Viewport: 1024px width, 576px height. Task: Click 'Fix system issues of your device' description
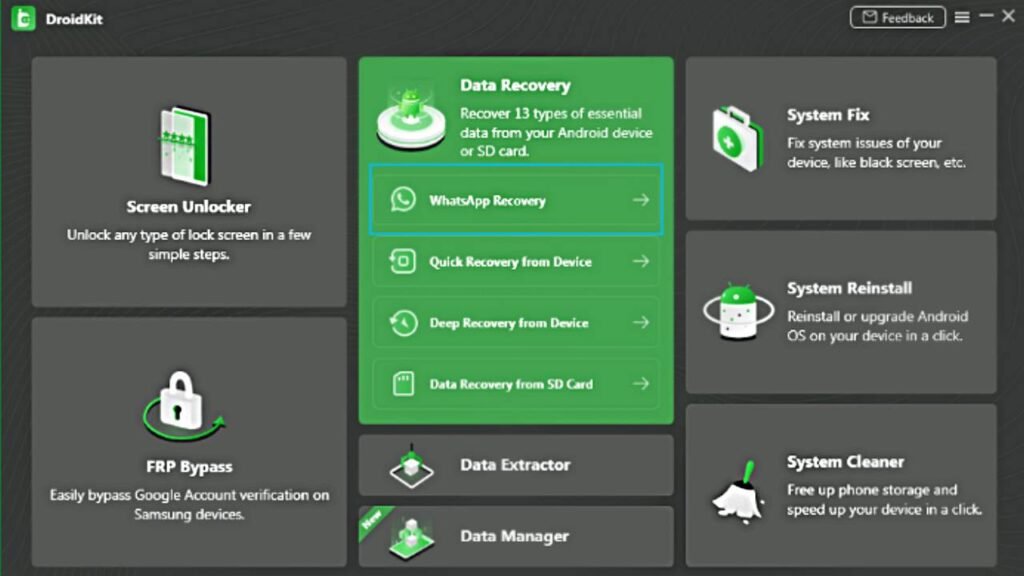coord(876,153)
